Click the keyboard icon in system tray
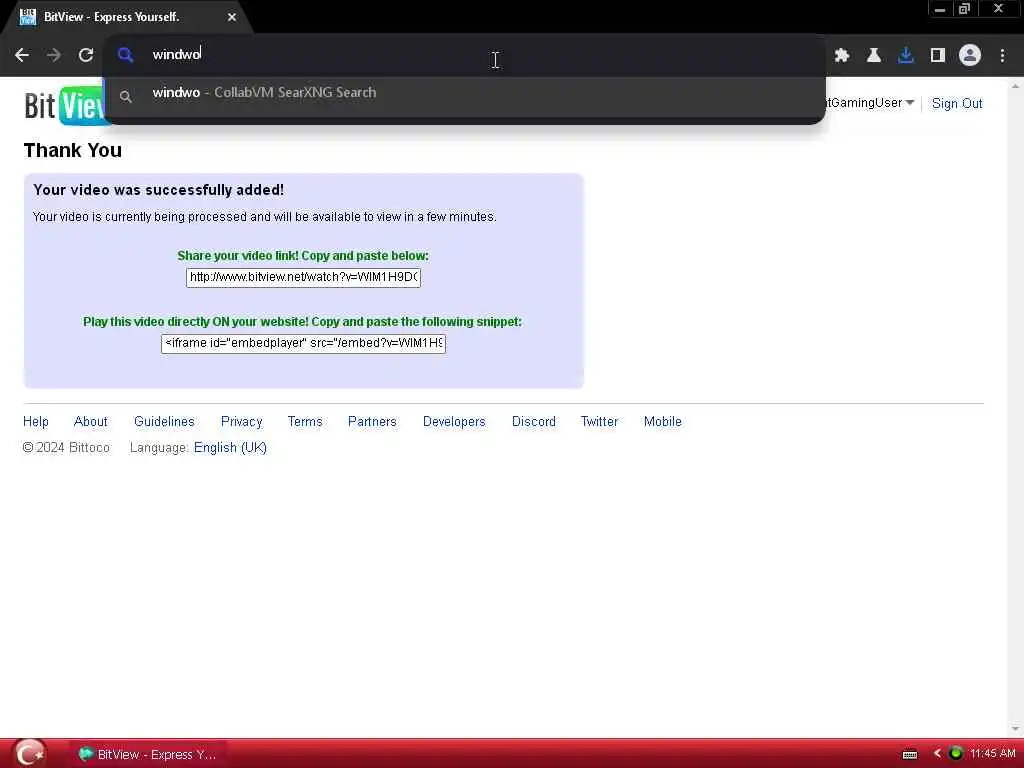Screen dimensions: 1024x768 [910, 754]
